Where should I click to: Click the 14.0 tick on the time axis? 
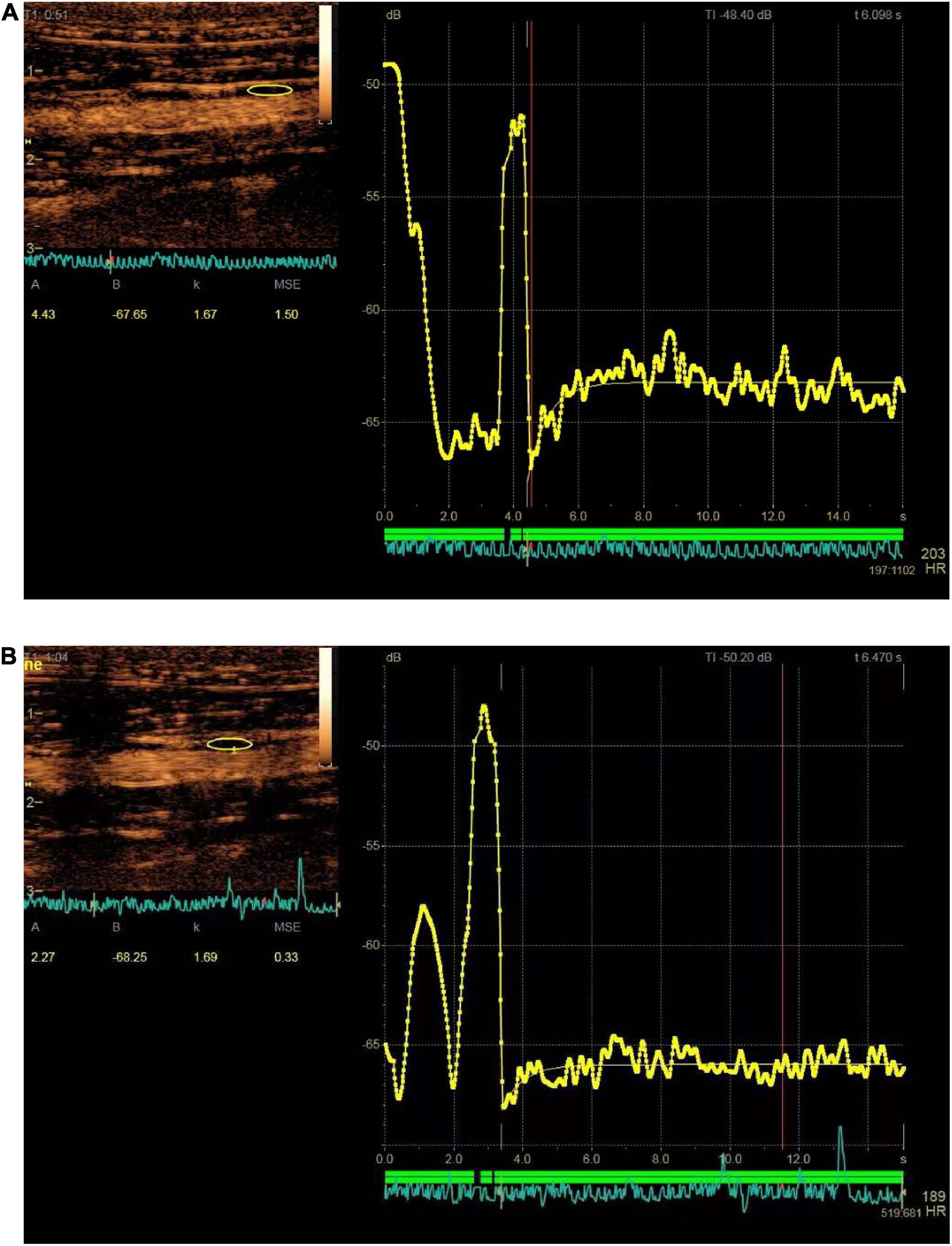[x=838, y=516]
